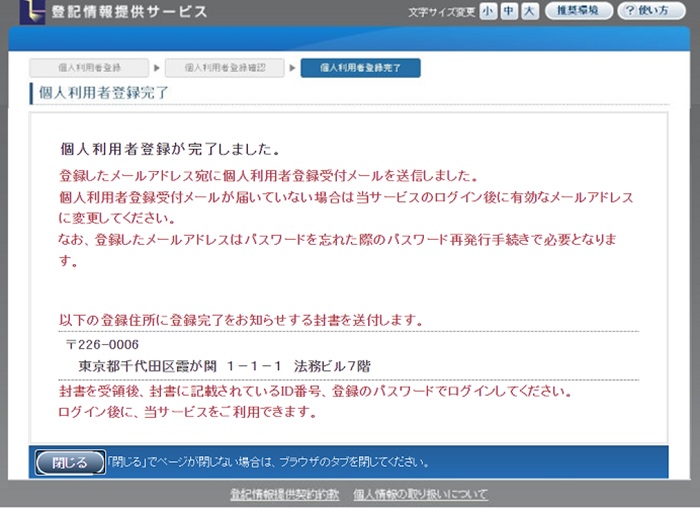The width and height of the screenshot is (700, 509).
Task: Click the 登記情報提供サービス logo icon
Action: [33, 11]
